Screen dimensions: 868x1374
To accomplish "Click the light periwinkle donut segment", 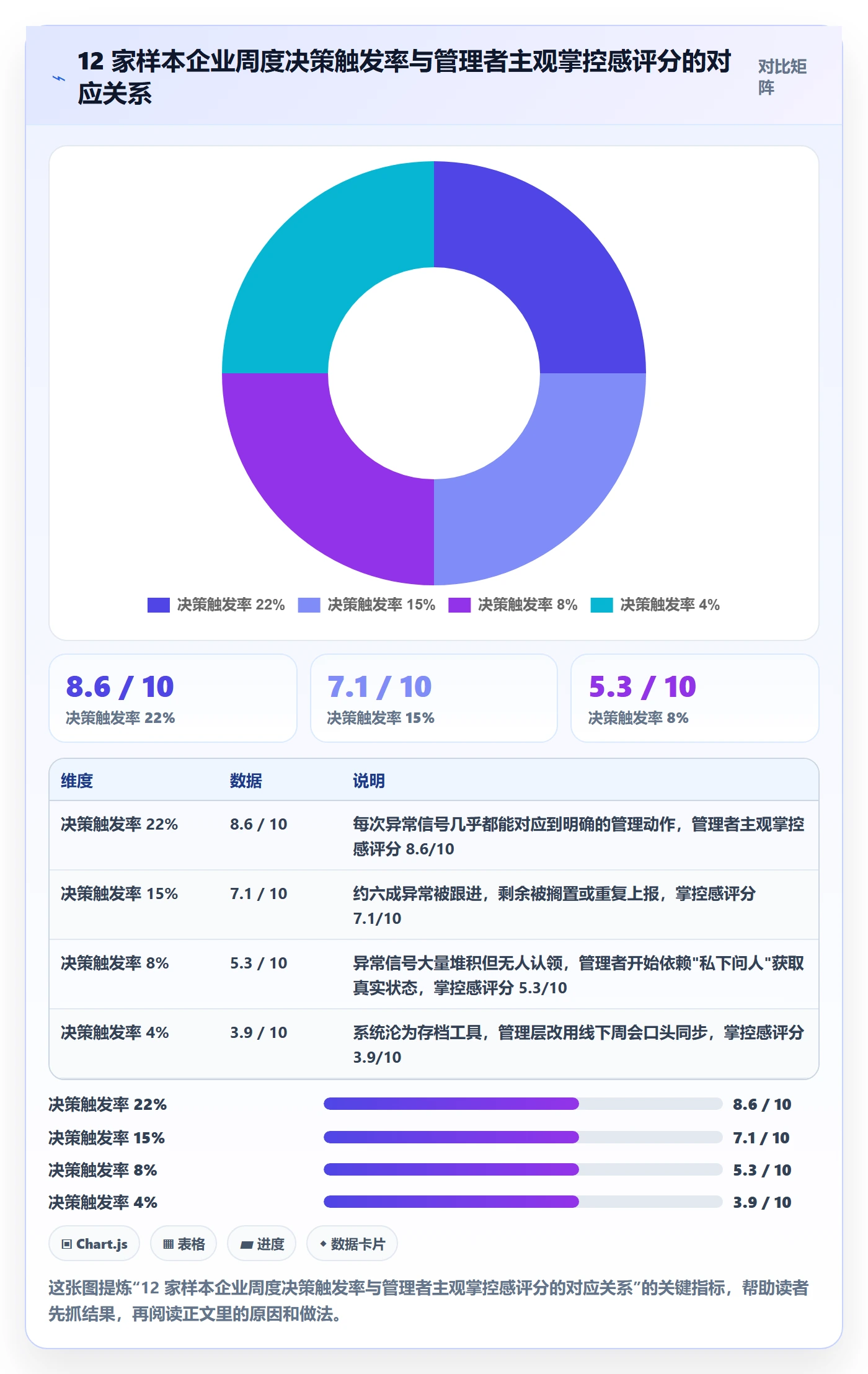I will pos(546,485).
